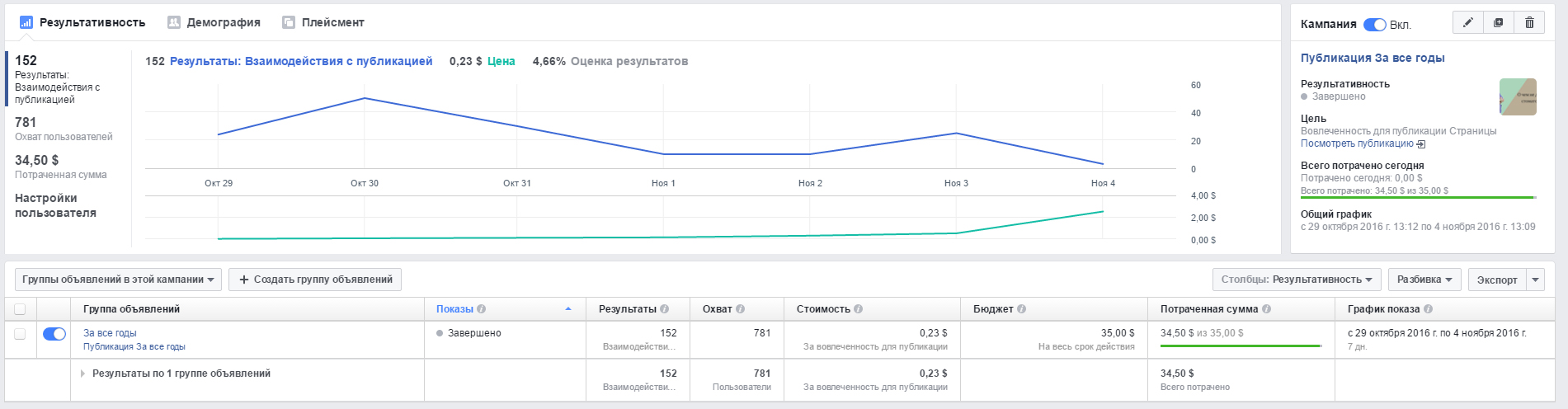Click info icon next to Результаты column

click(x=665, y=309)
